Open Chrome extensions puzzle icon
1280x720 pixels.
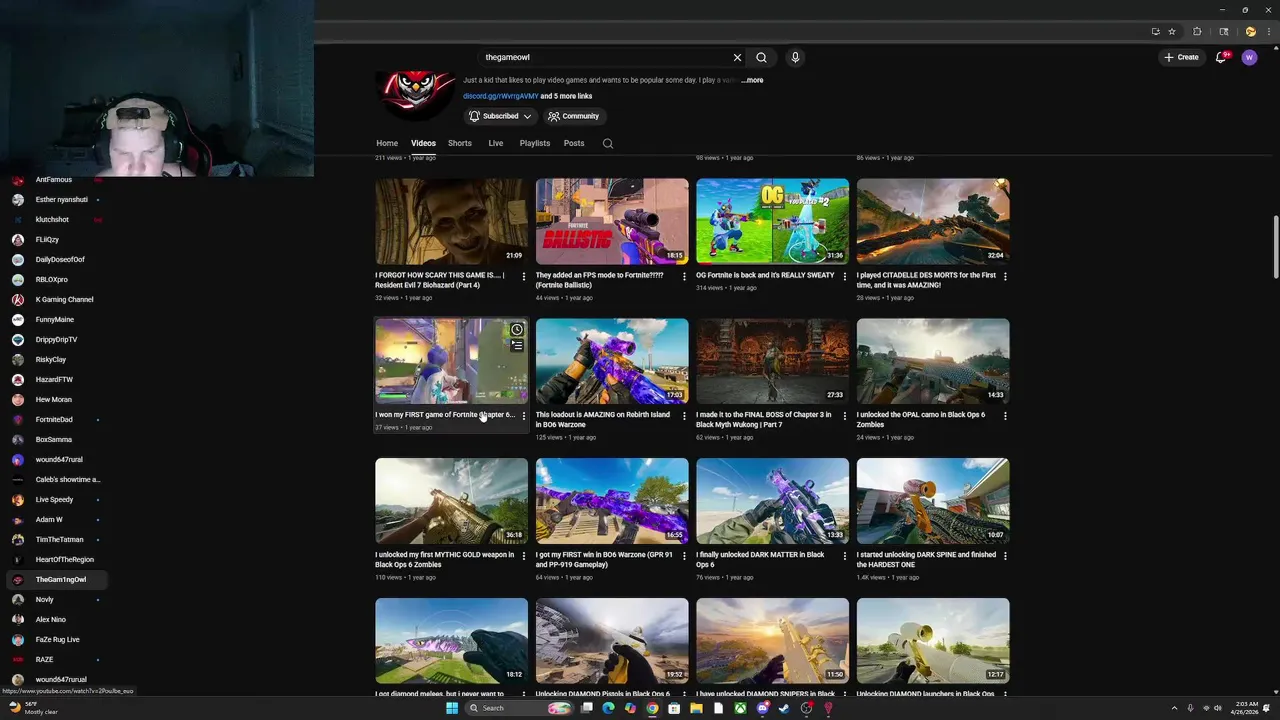pyautogui.click(x=1197, y=31)
